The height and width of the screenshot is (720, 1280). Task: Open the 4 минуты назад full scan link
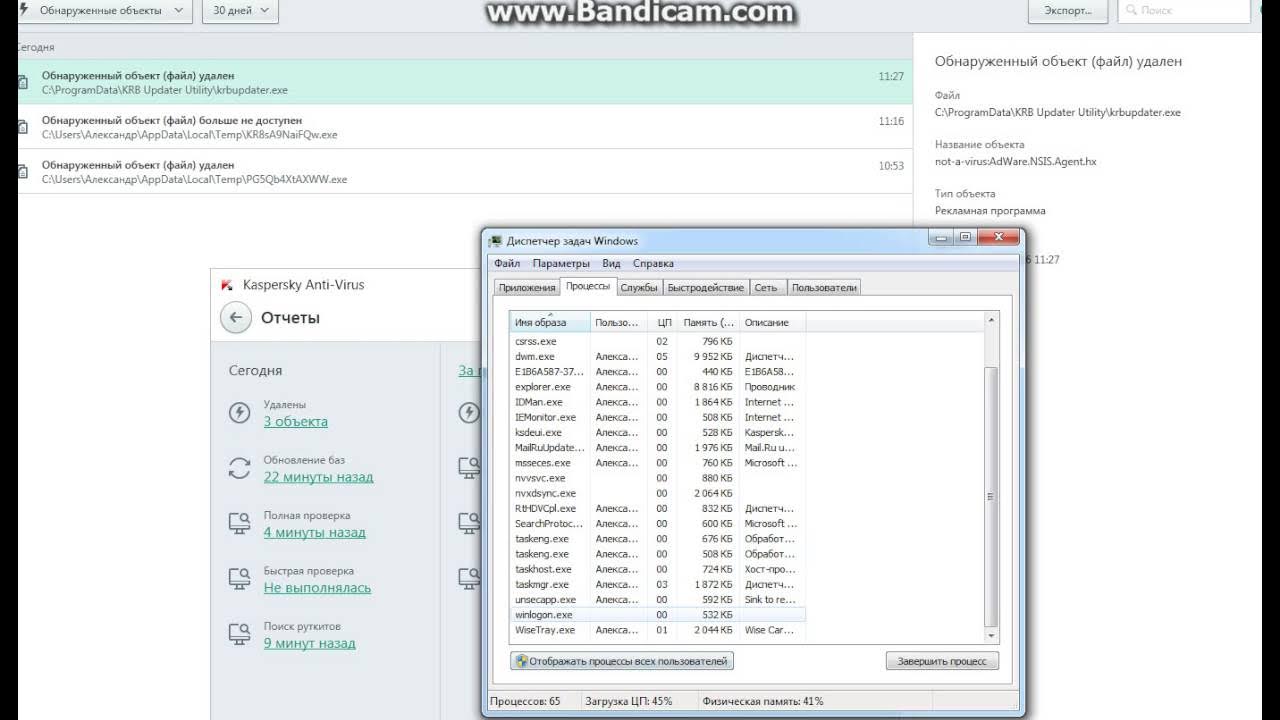pos(314,533)
